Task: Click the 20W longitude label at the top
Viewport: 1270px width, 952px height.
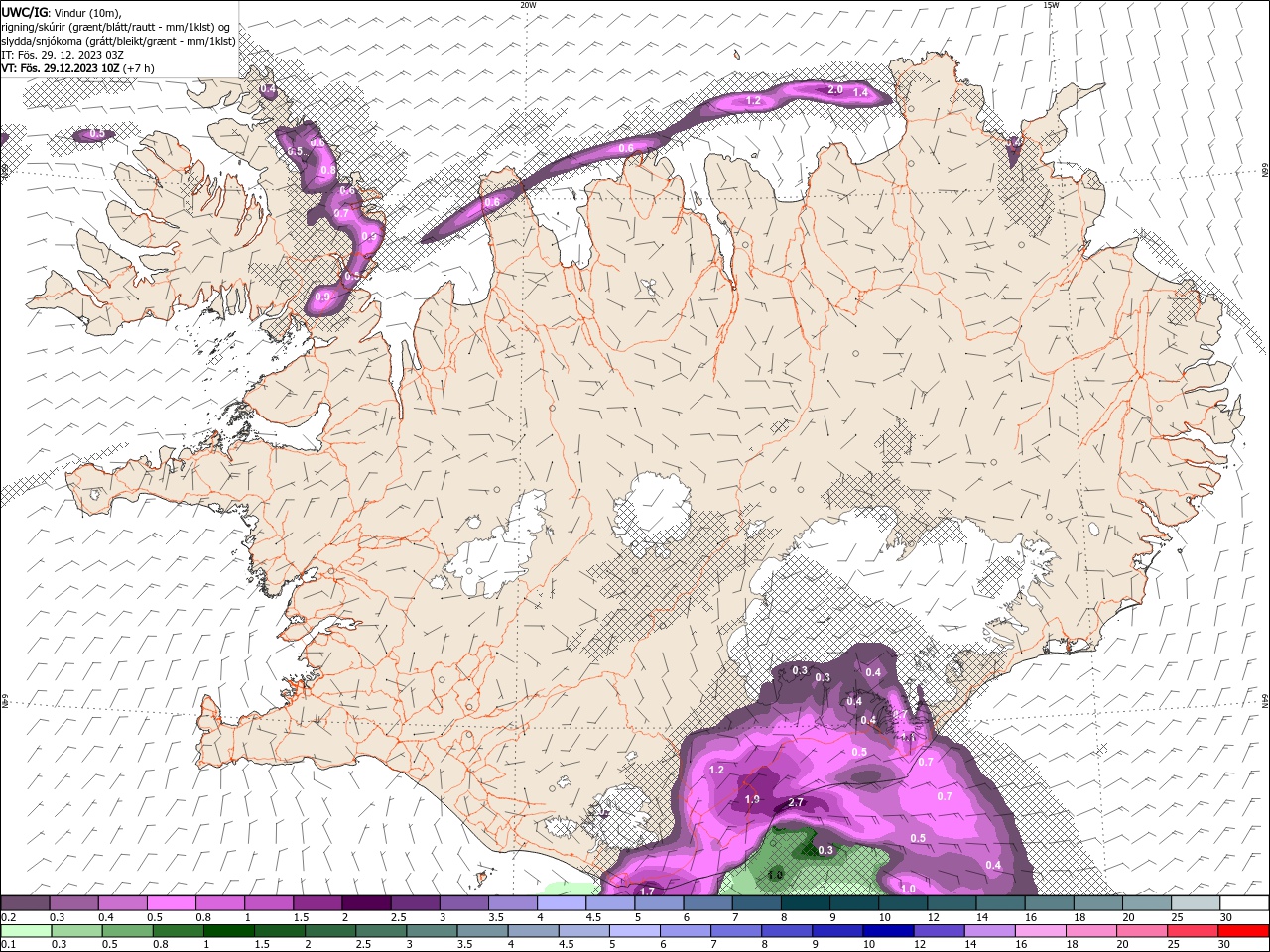Action: pos(529,5)
